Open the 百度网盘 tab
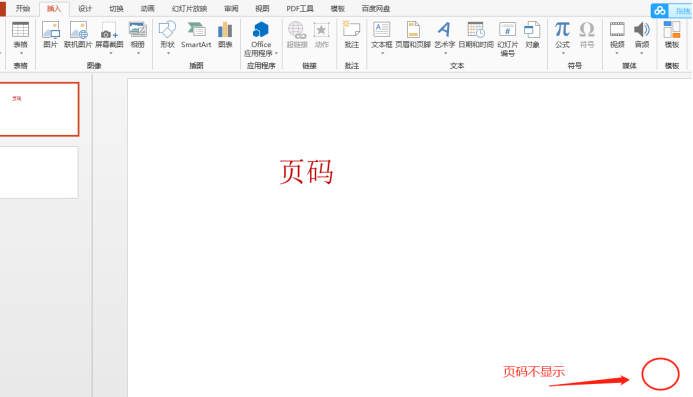The image size is (693, 397). [x=376, y=9]
